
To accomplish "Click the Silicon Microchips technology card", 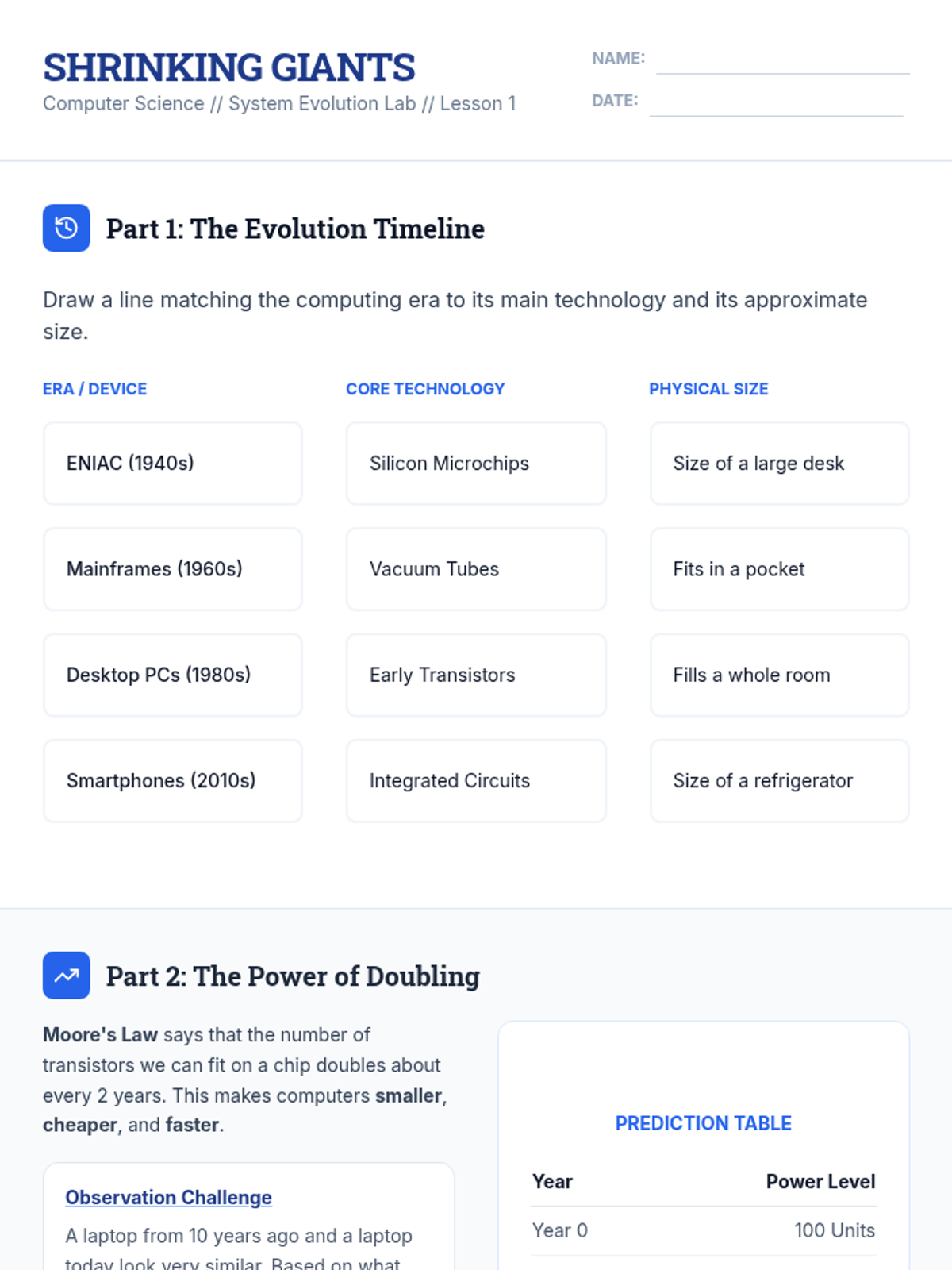I will 476,464.
